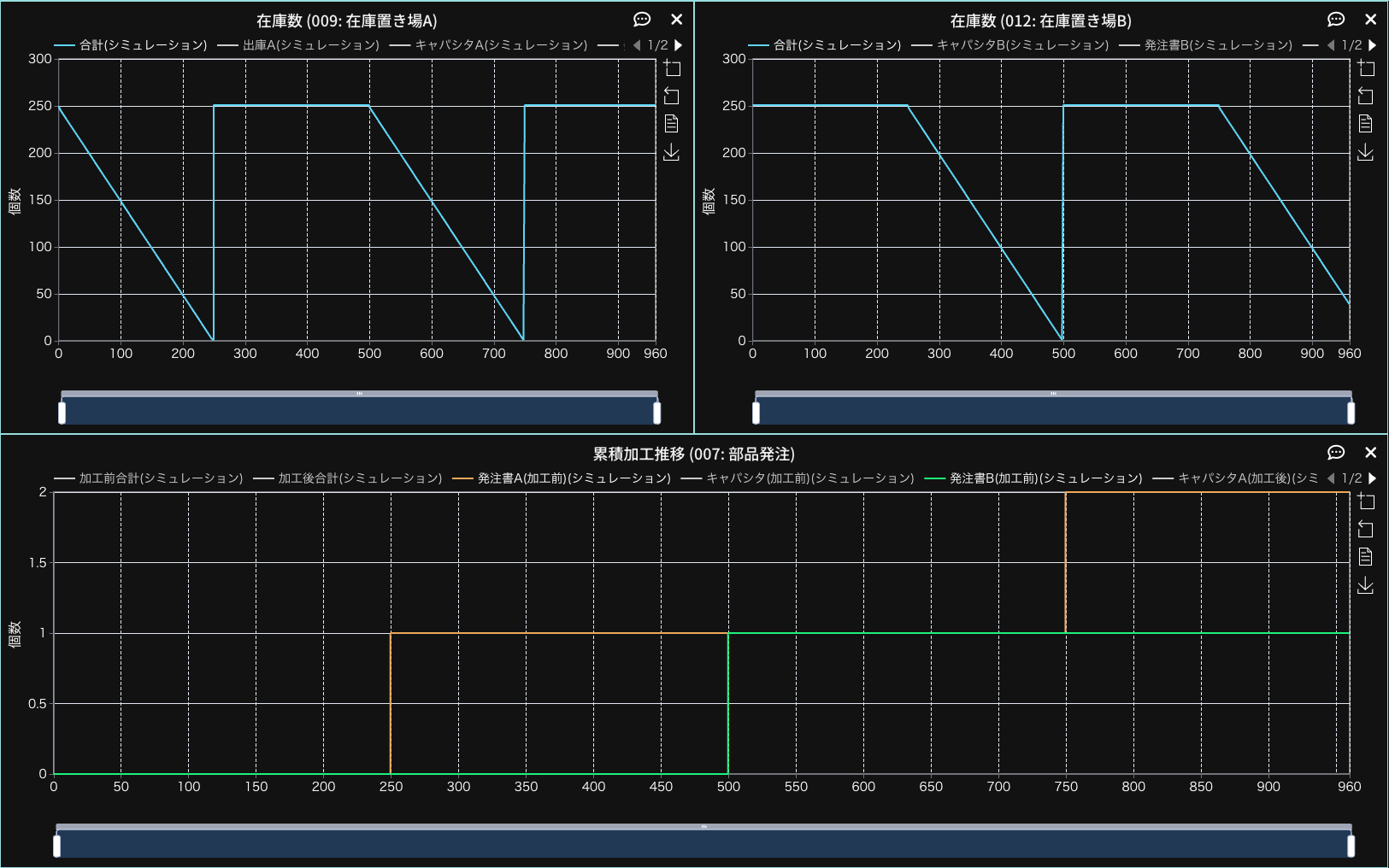Open comments on the 部品発注 chart
Image resolution: width=1389 pixels, height=868 pixels.
point(1336,453)
